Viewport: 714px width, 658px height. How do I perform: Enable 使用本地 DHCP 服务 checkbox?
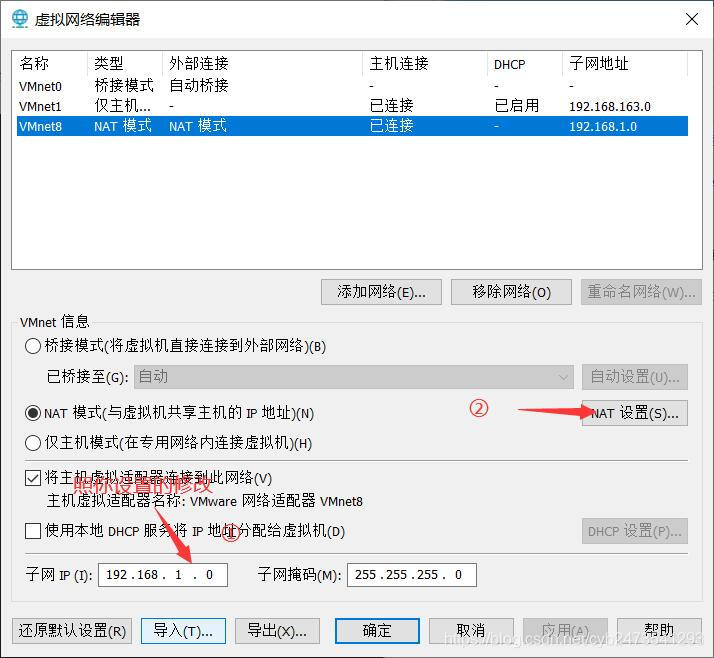click(x=33, y=531)
